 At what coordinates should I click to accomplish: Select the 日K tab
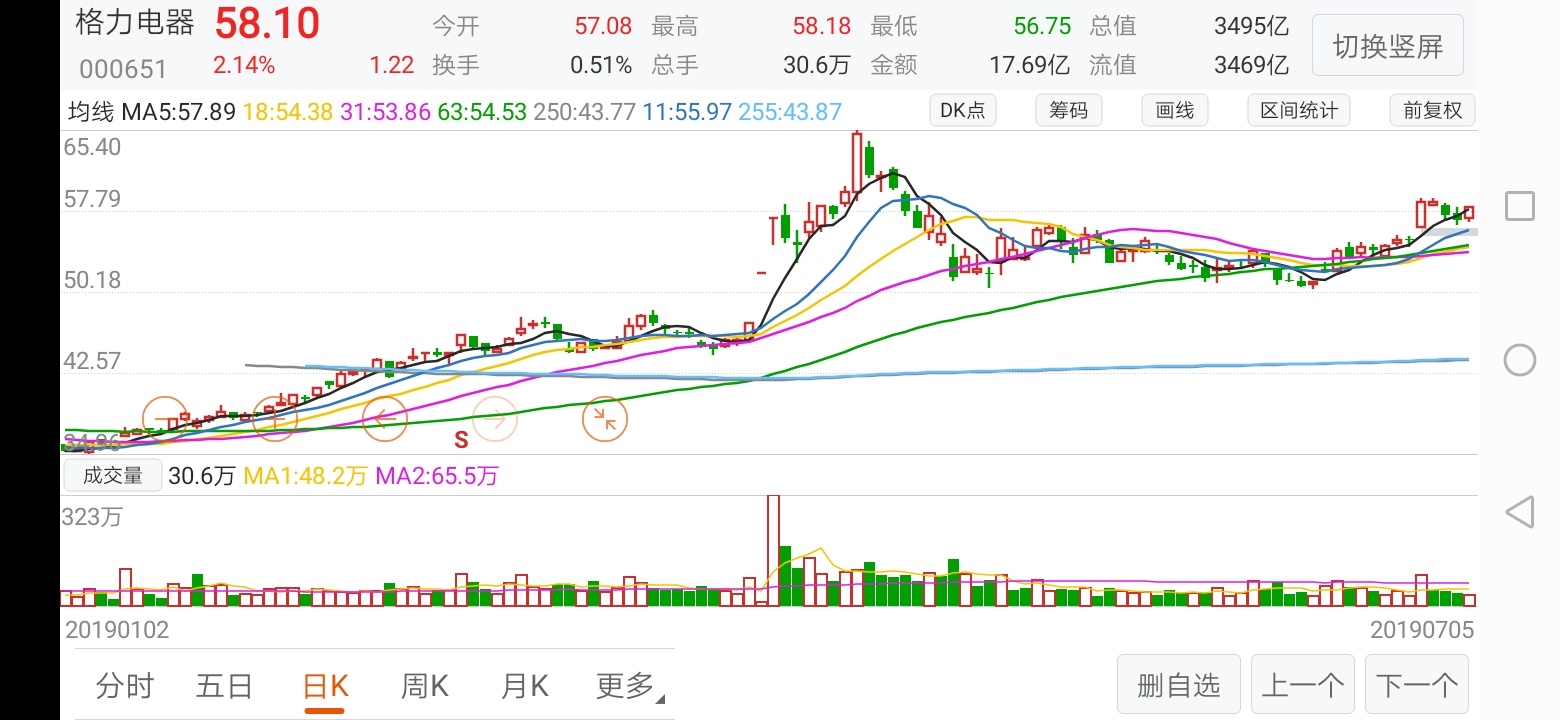point(325,686)
